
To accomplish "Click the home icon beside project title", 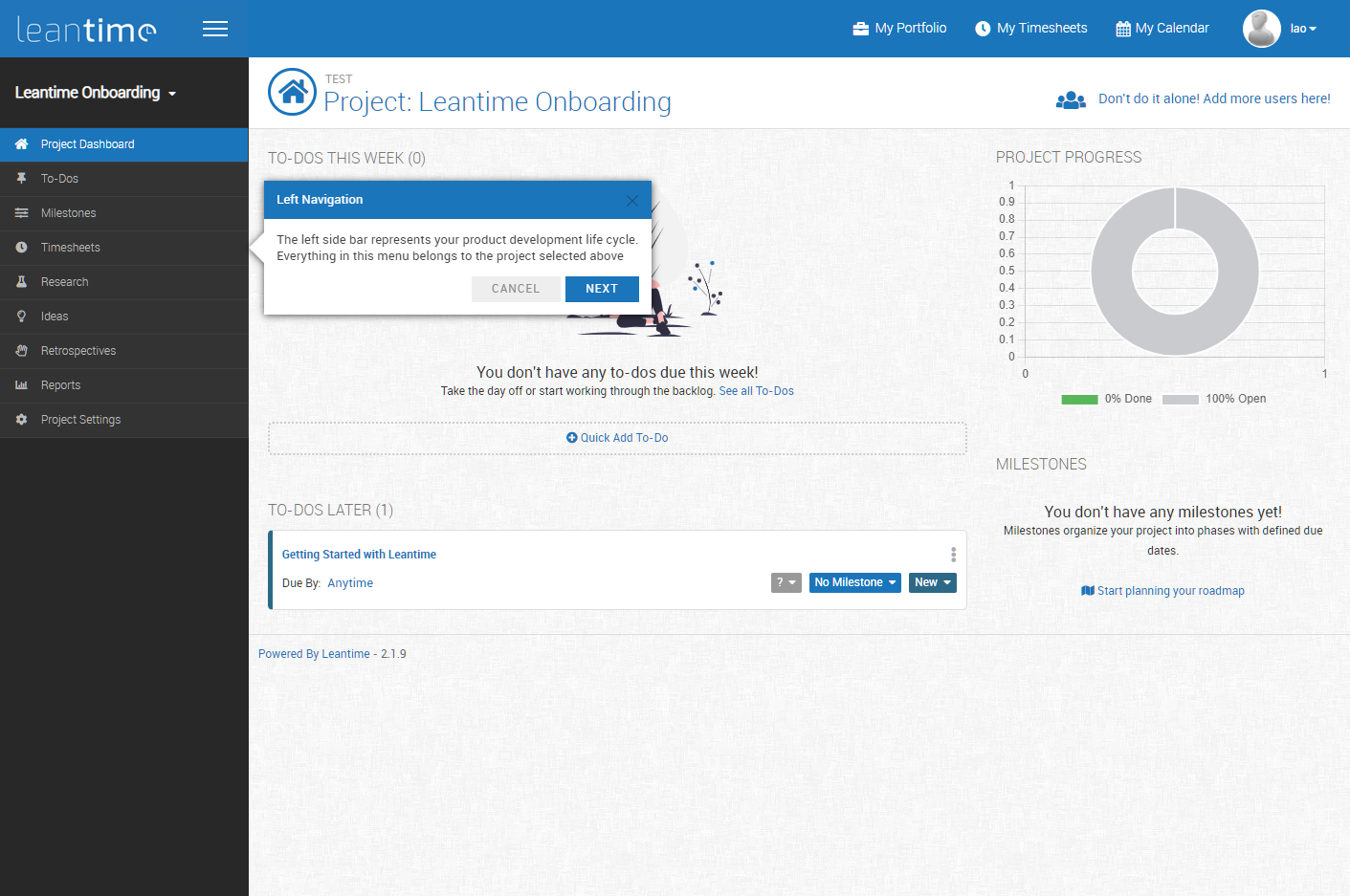I will [x=292, y=92].
